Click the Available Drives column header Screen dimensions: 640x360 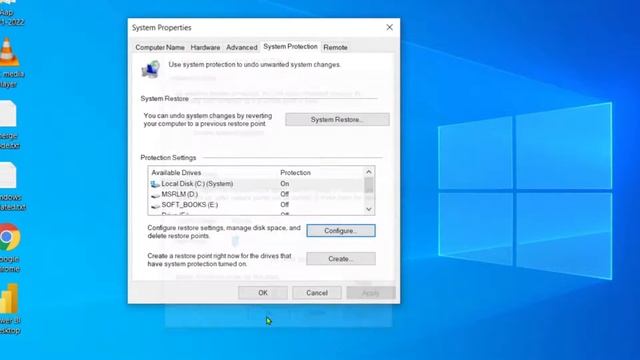tap(176, 173)
